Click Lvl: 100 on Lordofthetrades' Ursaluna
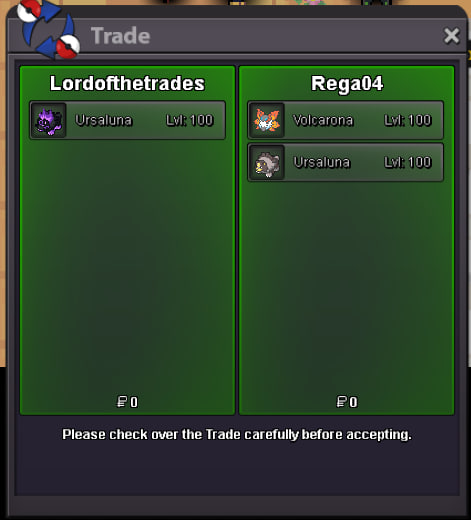This screenshot has height=520, width=471. point(190,120)
